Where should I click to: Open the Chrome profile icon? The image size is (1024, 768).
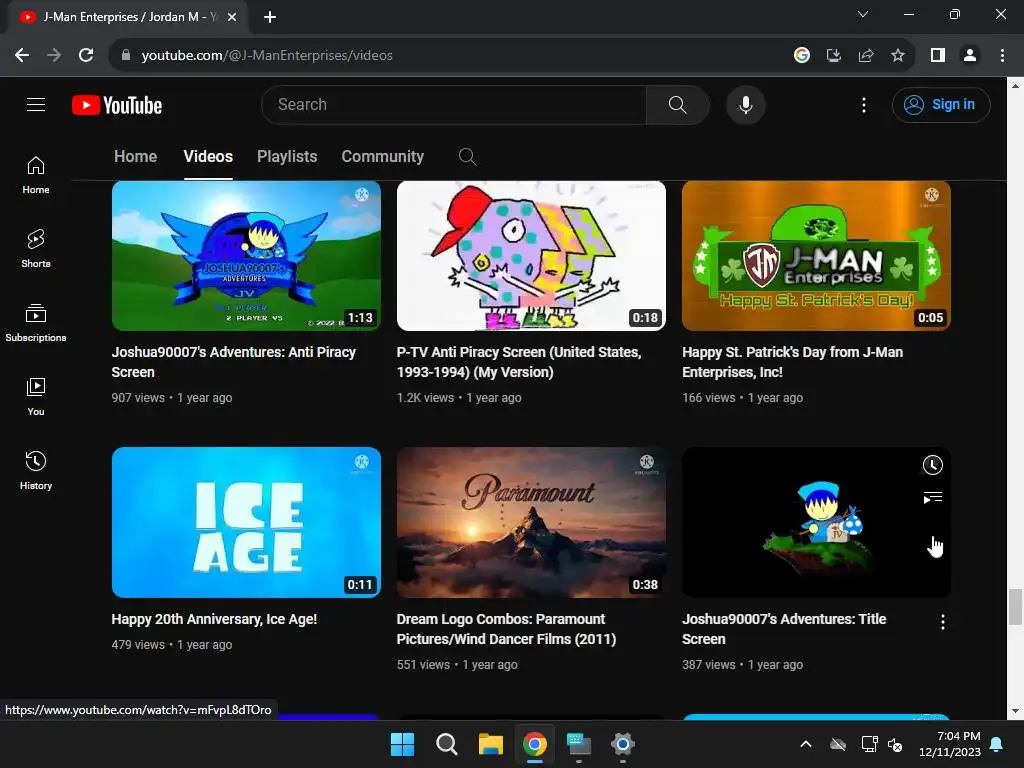(x=970, y=56)
